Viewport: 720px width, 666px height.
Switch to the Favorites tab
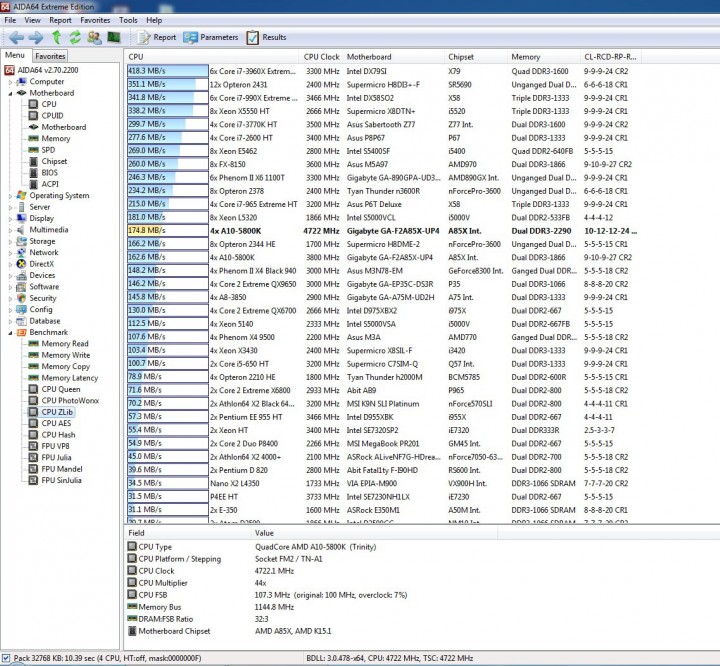(51, 56)
